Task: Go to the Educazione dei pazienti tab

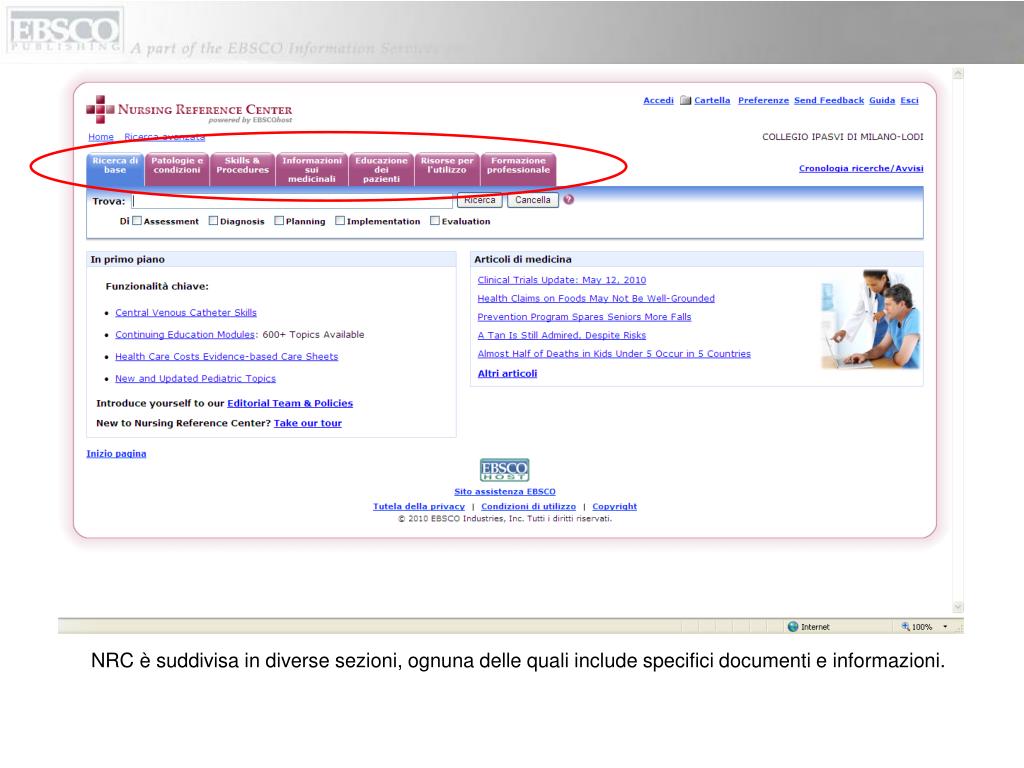Action: point(381,169)
